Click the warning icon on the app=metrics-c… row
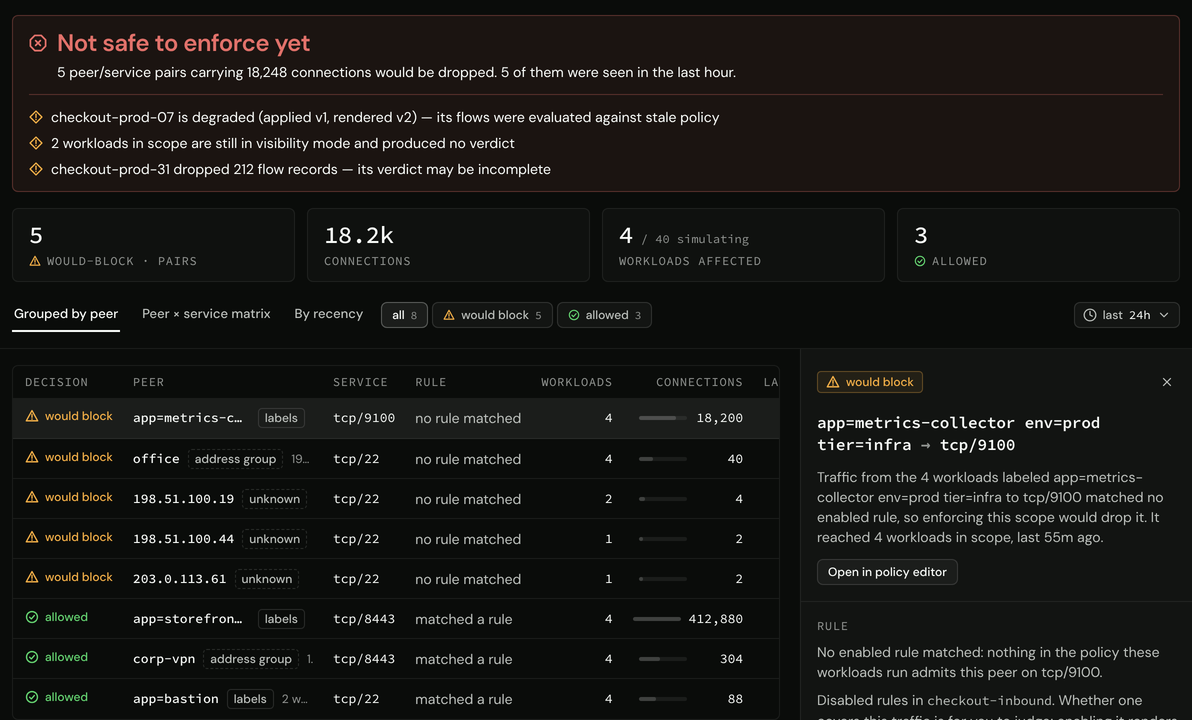 tap(32, 417)
